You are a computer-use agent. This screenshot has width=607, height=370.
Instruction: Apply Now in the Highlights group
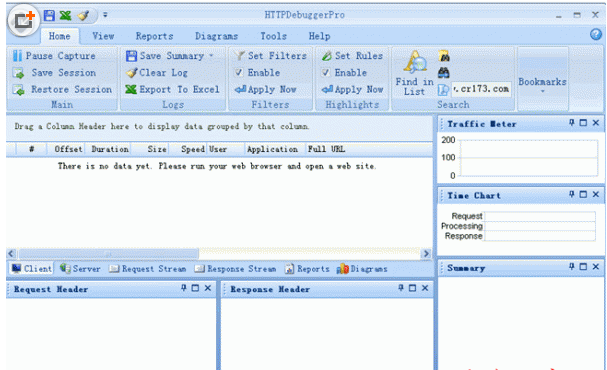[x=352, y=89]
